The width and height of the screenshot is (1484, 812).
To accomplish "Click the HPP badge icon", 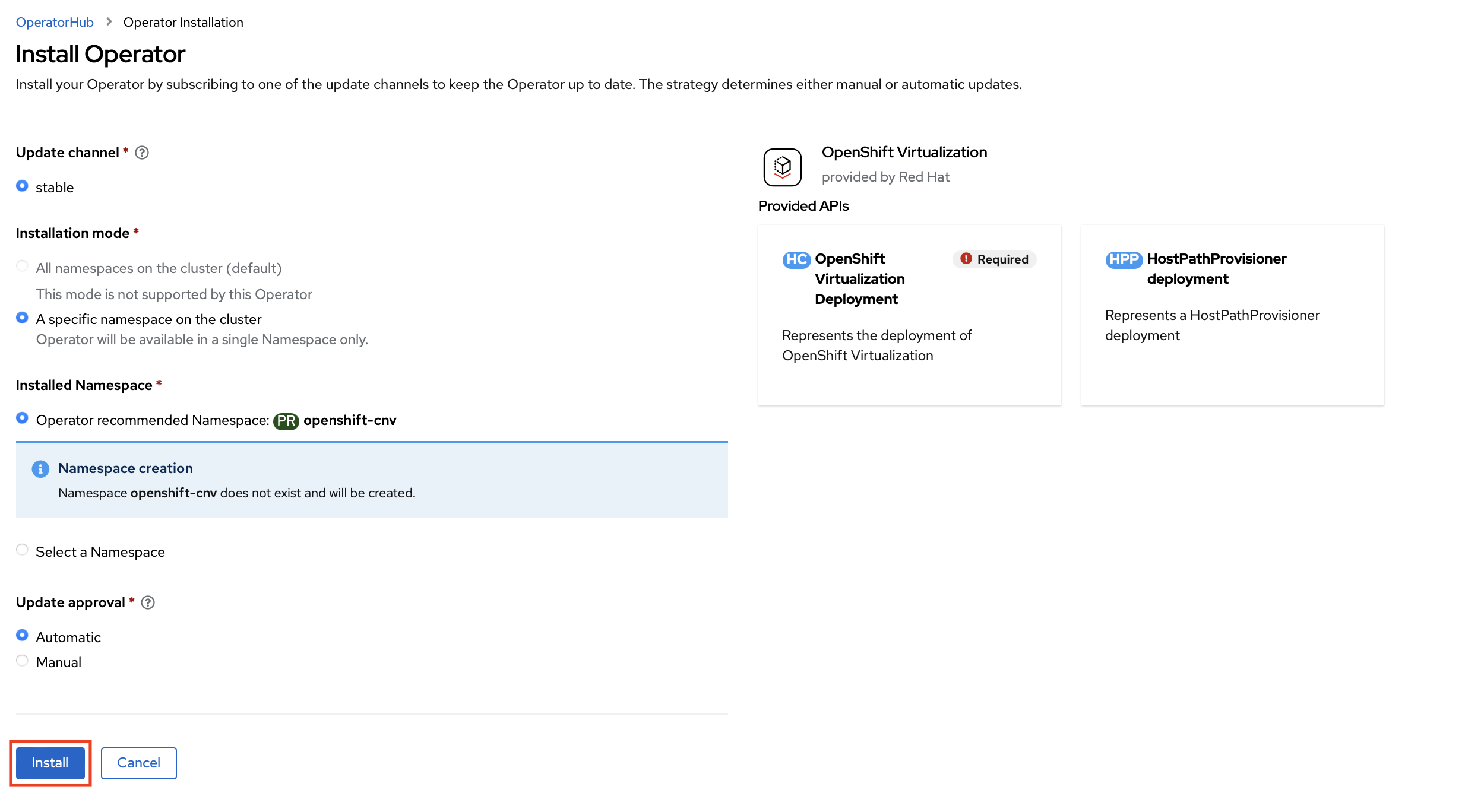I will point(1123,259).
